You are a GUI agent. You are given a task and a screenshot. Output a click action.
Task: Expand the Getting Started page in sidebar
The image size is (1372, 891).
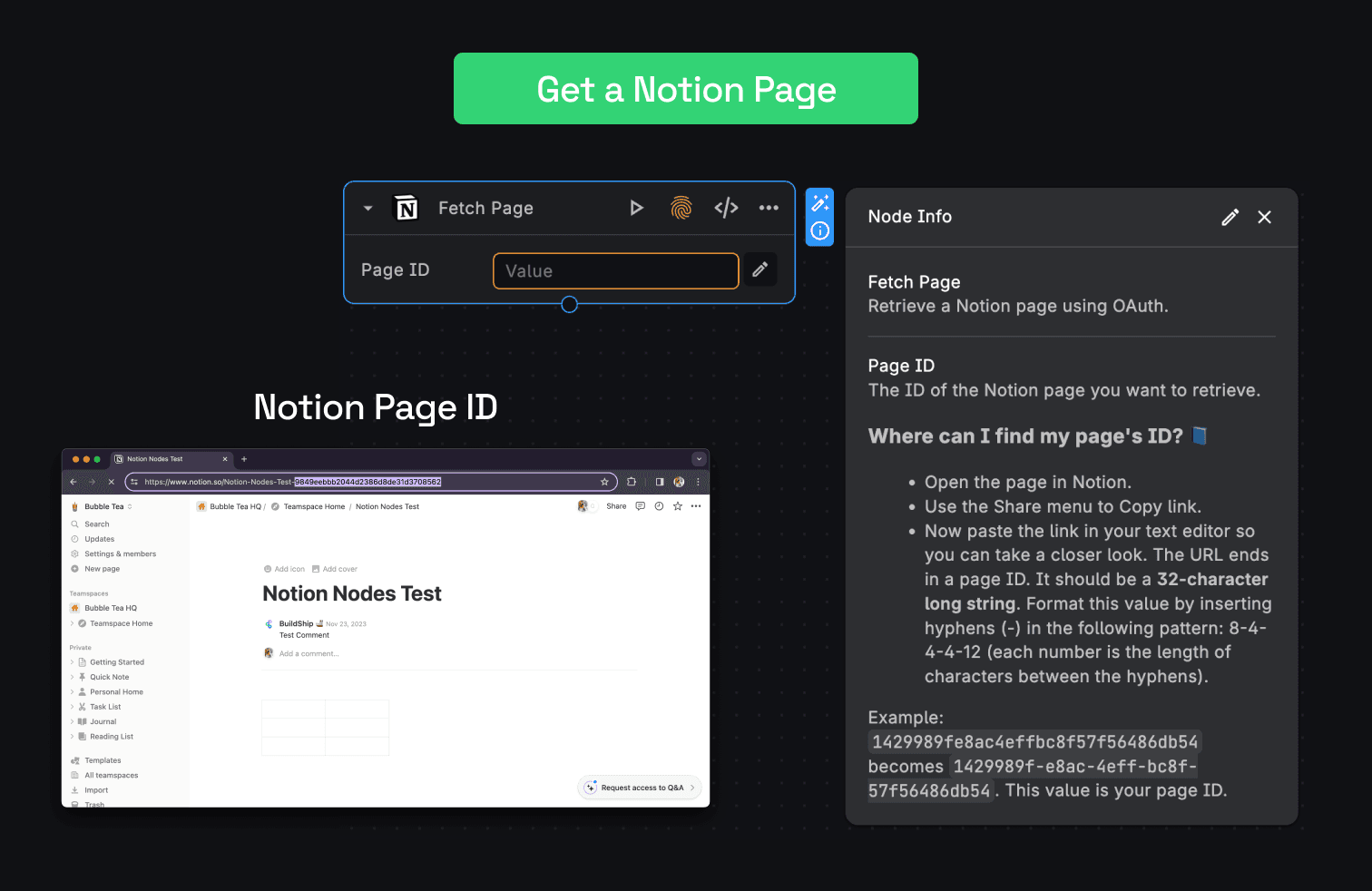tap(73, 661)
